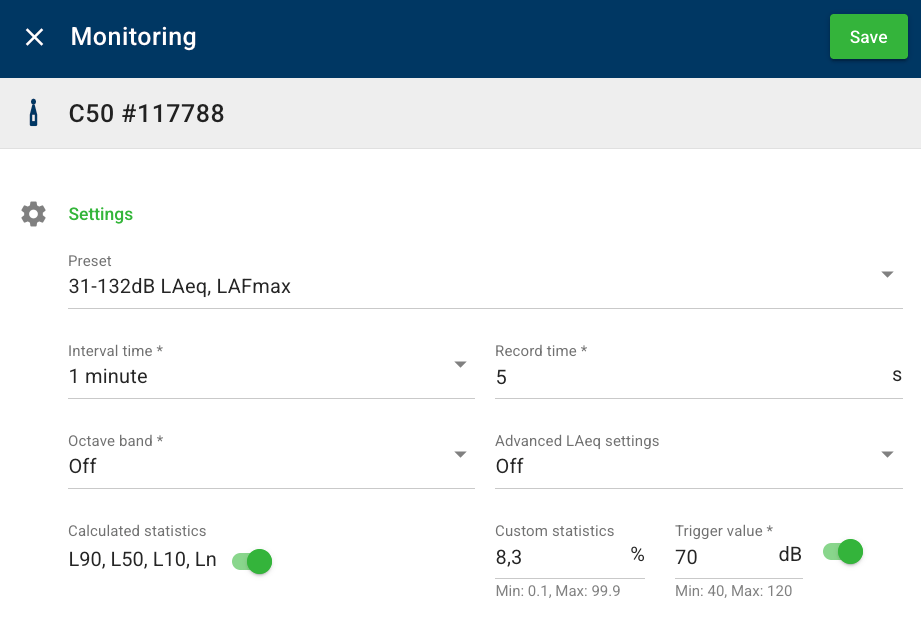The height and width of the screenshot is (633, 921).
Task: Click the Octave band arrow icon
Action: click(460, 455)
